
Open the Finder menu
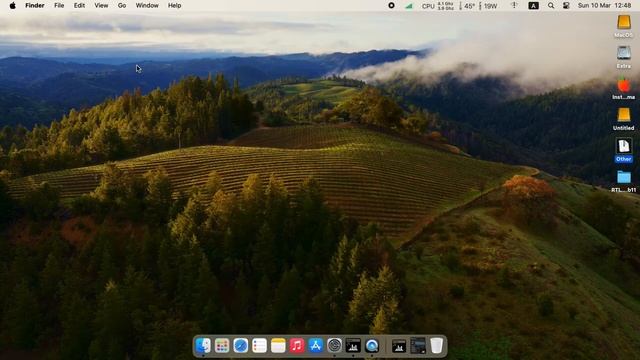click(x=35, y=6)
